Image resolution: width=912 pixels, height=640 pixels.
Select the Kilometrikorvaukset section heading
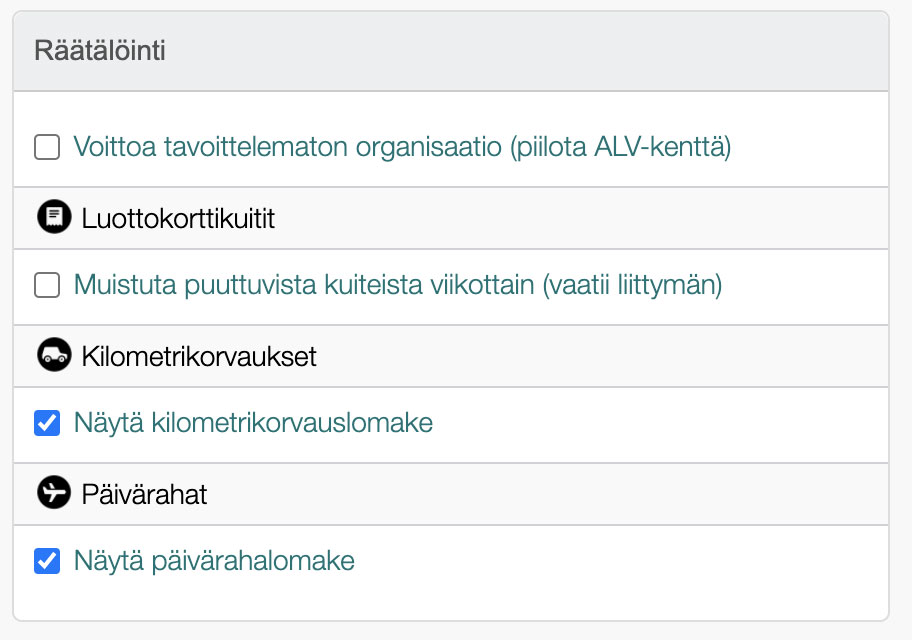point(199,356)
